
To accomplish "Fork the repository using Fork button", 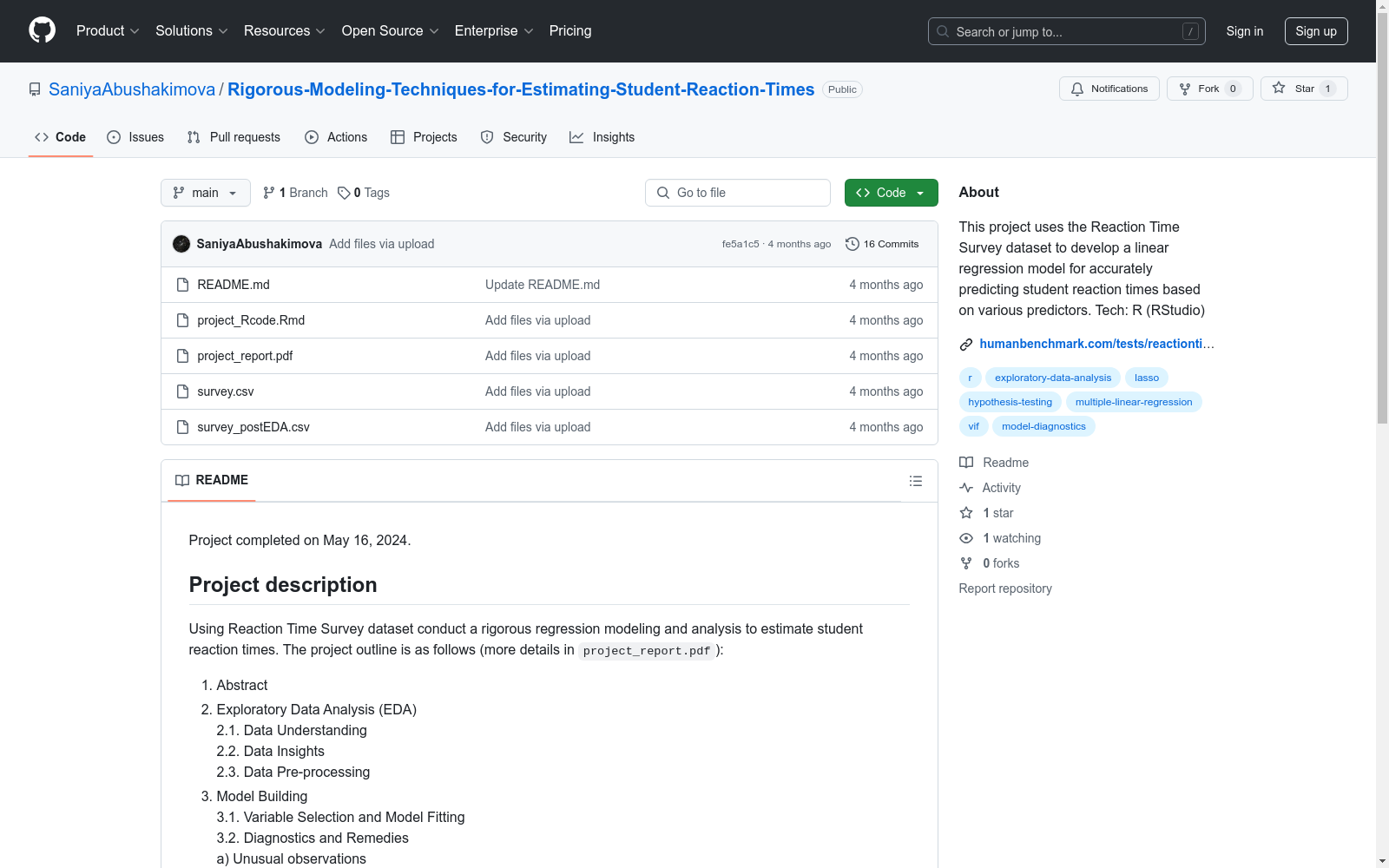I will [x=1210, y=89].
